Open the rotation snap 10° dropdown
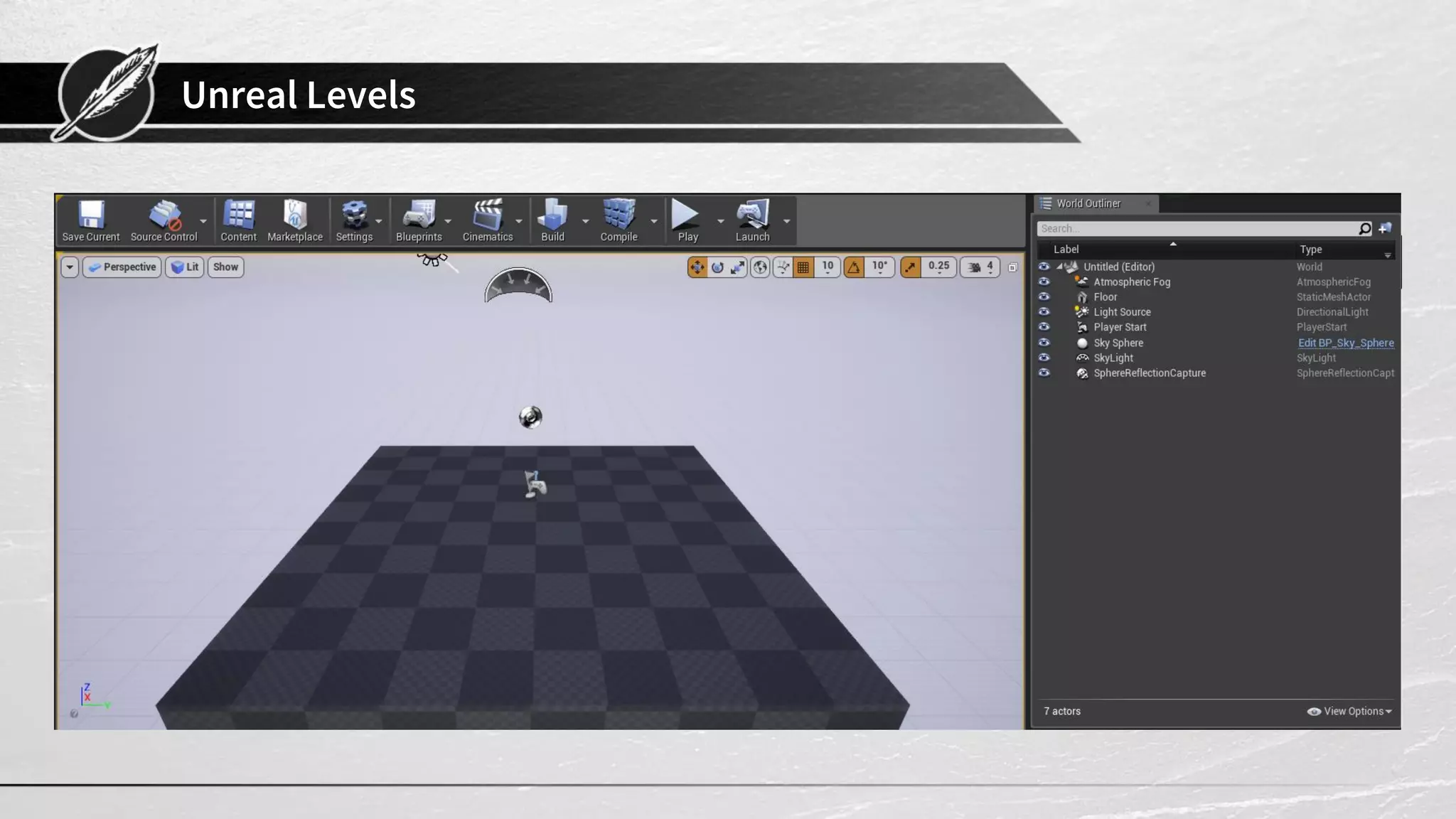Image resolution: width=1456 pixels, height=819 pixels. (x=879, y=267)
